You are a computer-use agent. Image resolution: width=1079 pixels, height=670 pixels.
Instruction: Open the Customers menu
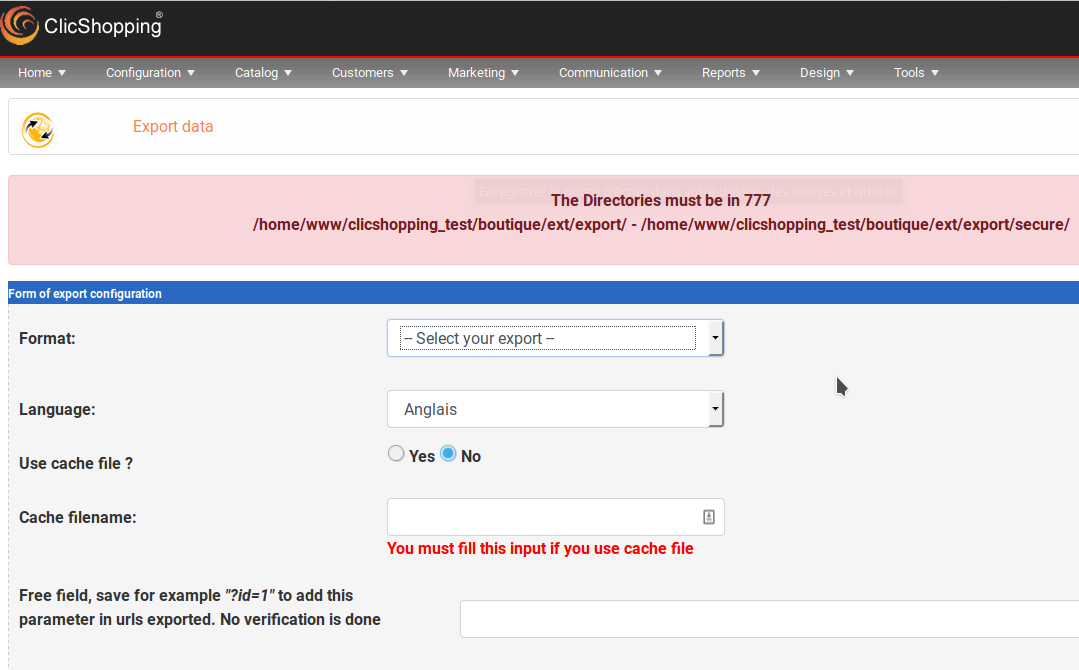pyautogui.click(x=370, y=73)
